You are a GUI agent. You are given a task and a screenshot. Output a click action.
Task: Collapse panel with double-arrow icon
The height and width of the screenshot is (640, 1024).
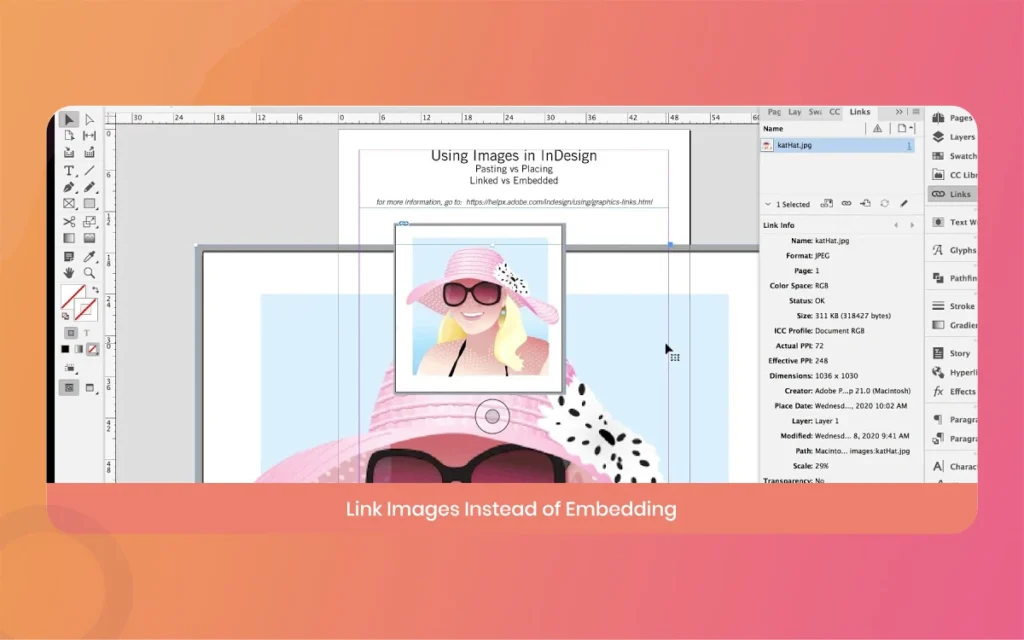point(899,112)
